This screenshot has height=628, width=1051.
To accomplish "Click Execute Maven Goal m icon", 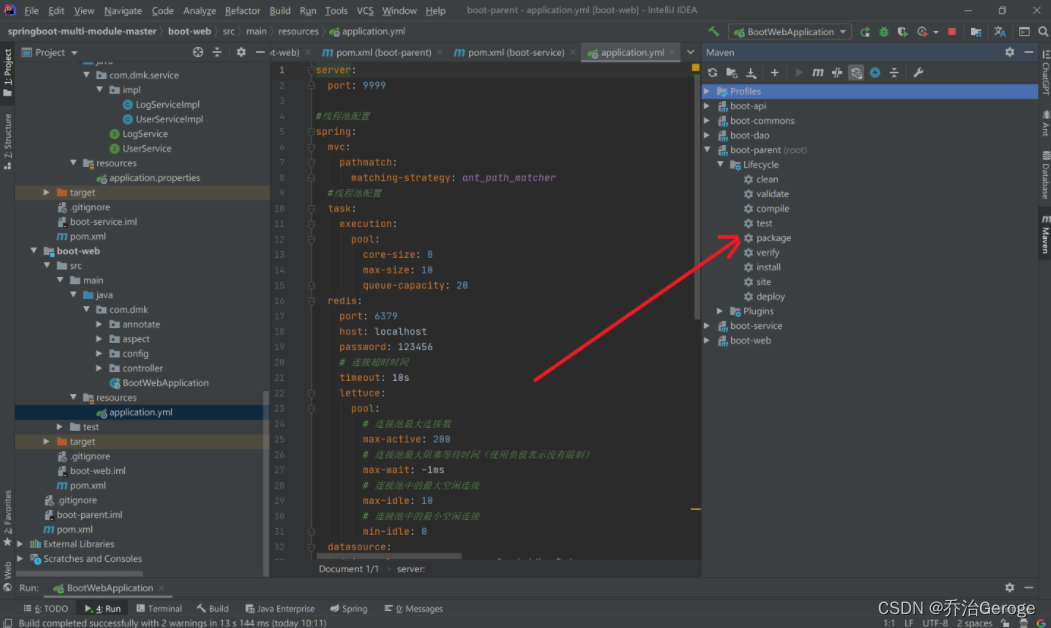I will point(818,72).
